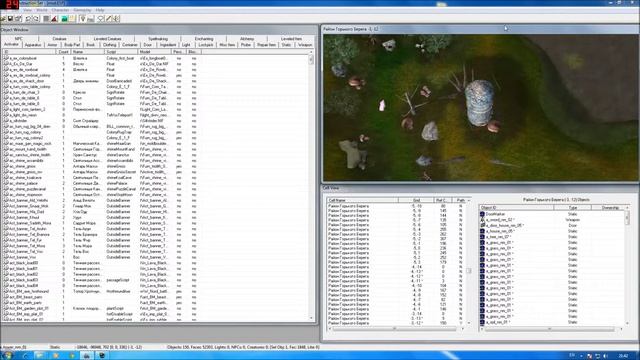Sort Object Window by Model column
The height and width of the screenshot is (360, 640).
click(x=154, y=52)
